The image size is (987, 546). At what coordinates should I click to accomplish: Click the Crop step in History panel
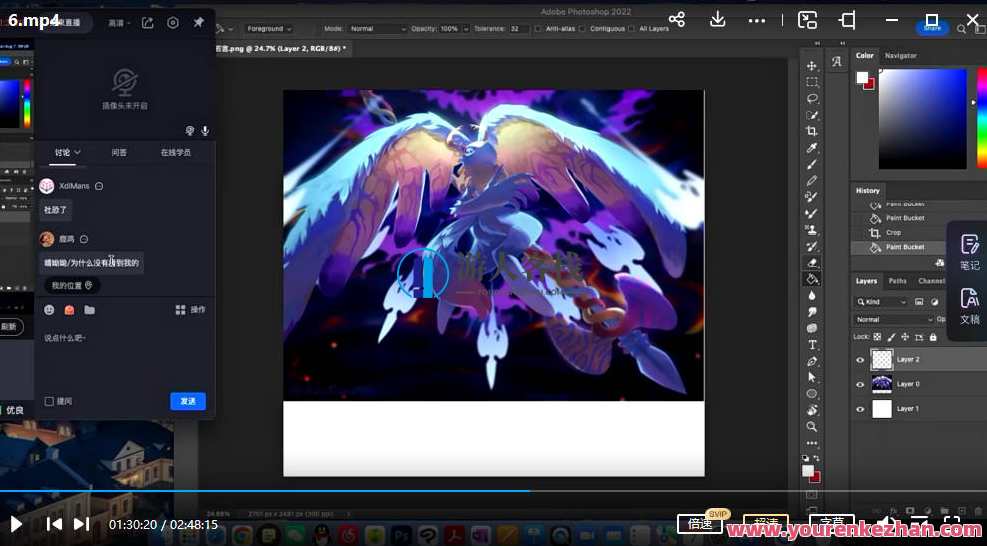(x=893, y=232)
